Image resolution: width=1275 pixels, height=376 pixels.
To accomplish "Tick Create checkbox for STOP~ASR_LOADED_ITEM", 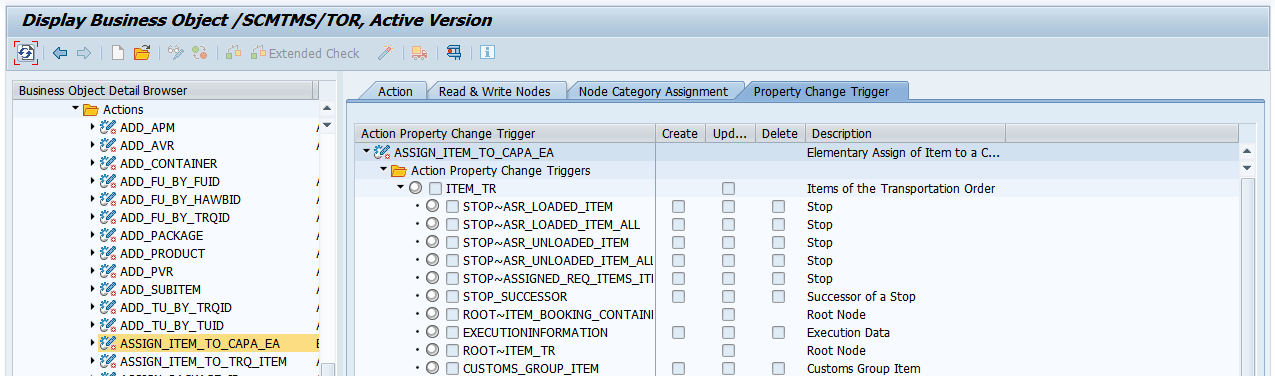I will tap(679, 207).
